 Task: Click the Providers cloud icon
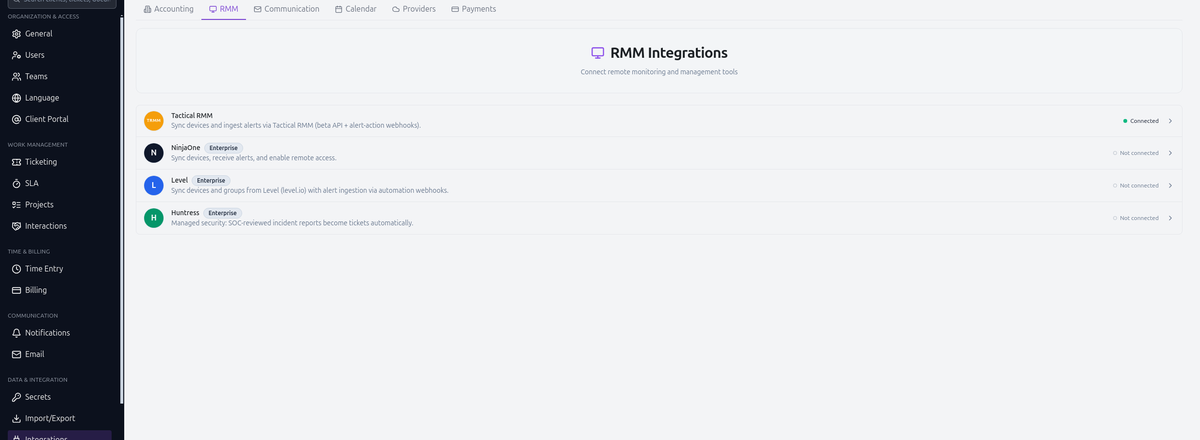(x=396, y=9)
